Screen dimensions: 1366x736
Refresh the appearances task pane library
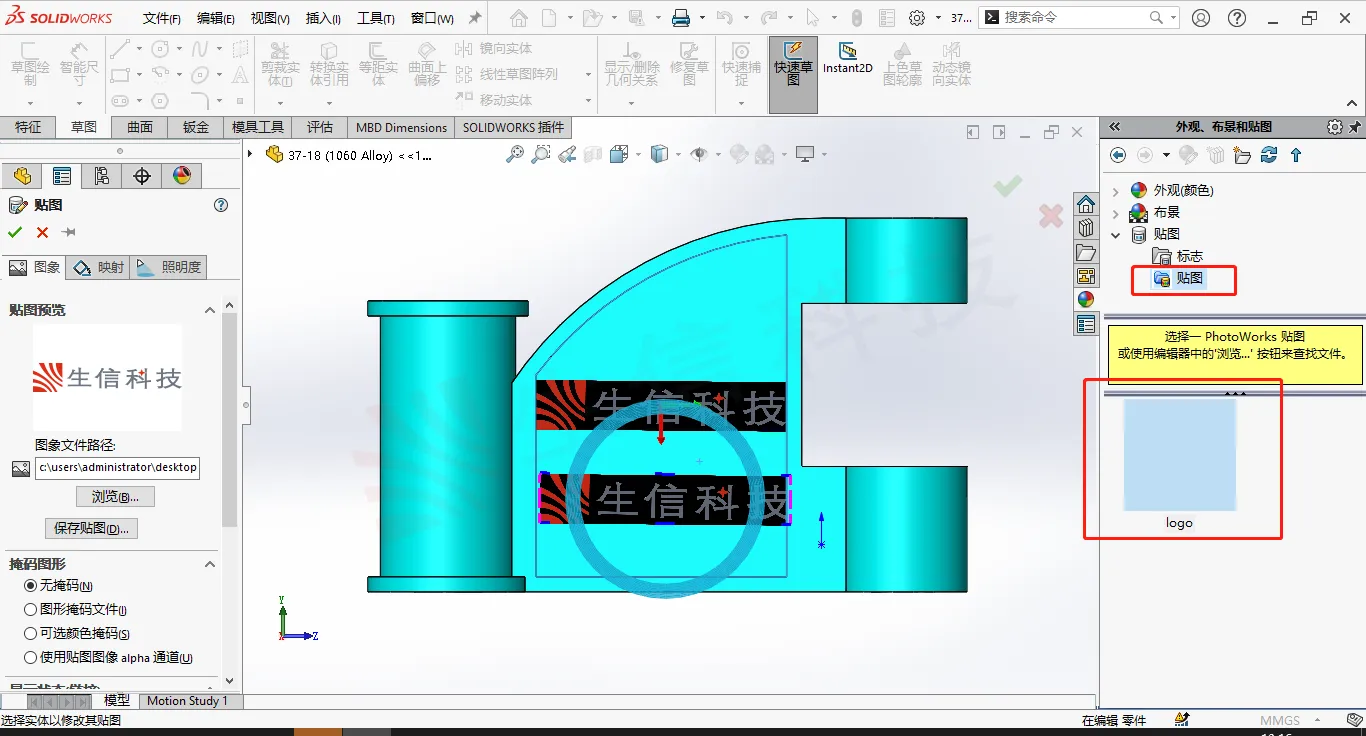coord(1269,155)
